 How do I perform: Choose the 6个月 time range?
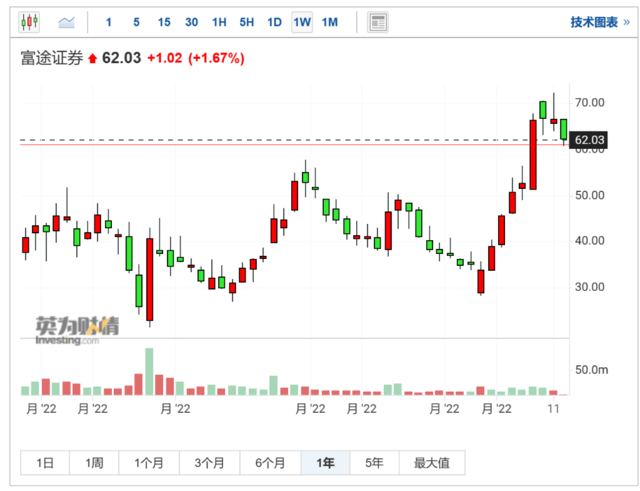pos(270,463)
